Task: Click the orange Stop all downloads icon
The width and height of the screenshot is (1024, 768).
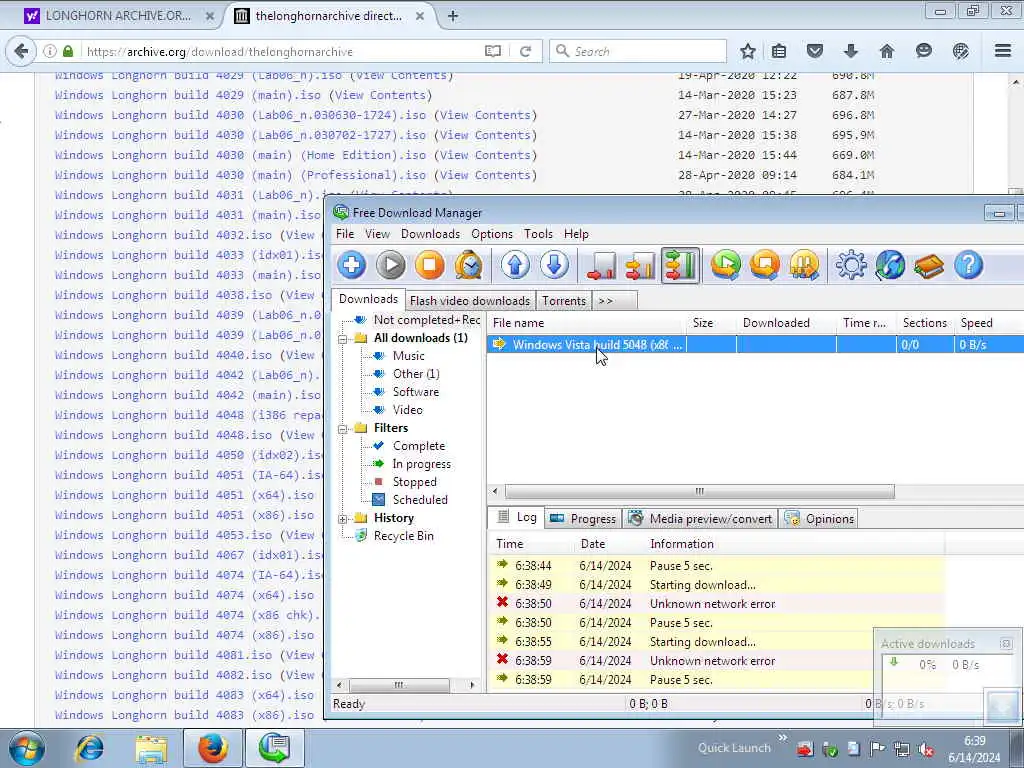Action: click(765, 266)
